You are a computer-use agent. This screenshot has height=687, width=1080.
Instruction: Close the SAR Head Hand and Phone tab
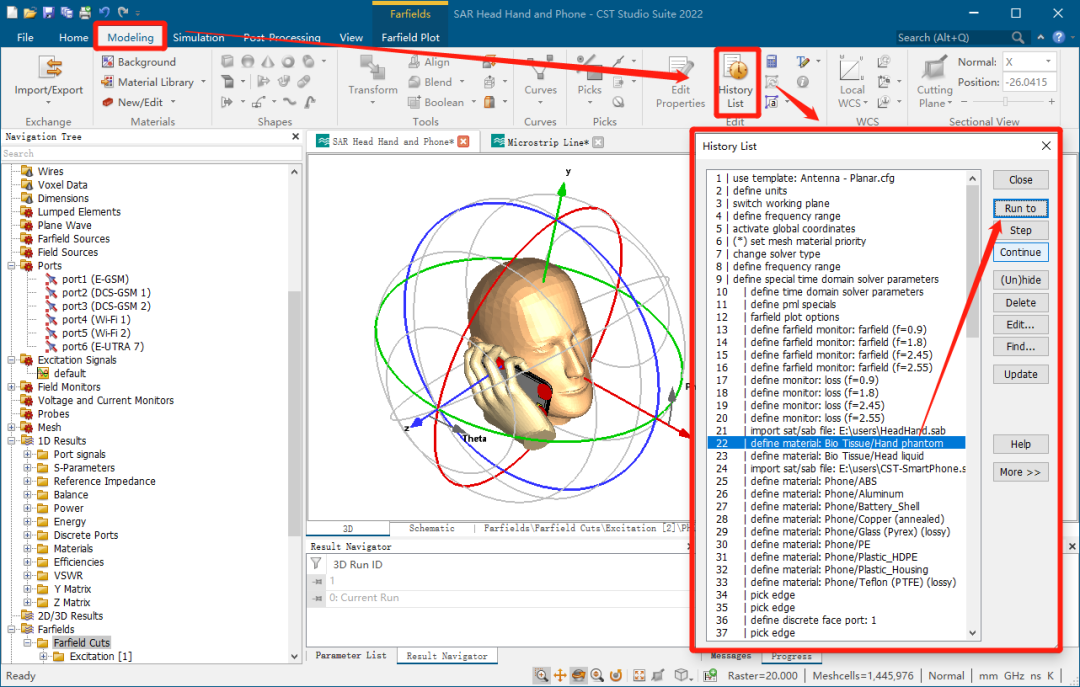coord(464,142)
